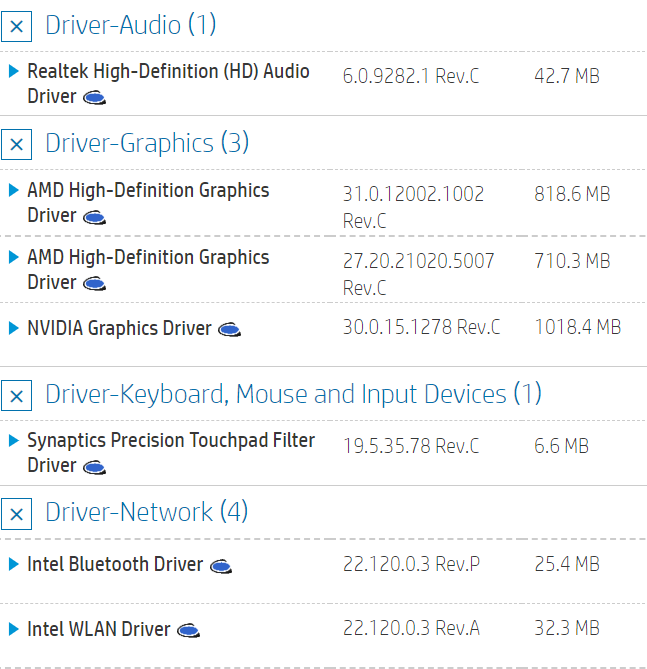Click disc icon beside Intel Bluetooth Driver
Viewport: 647px width, 669px height.
click(221, 566)
